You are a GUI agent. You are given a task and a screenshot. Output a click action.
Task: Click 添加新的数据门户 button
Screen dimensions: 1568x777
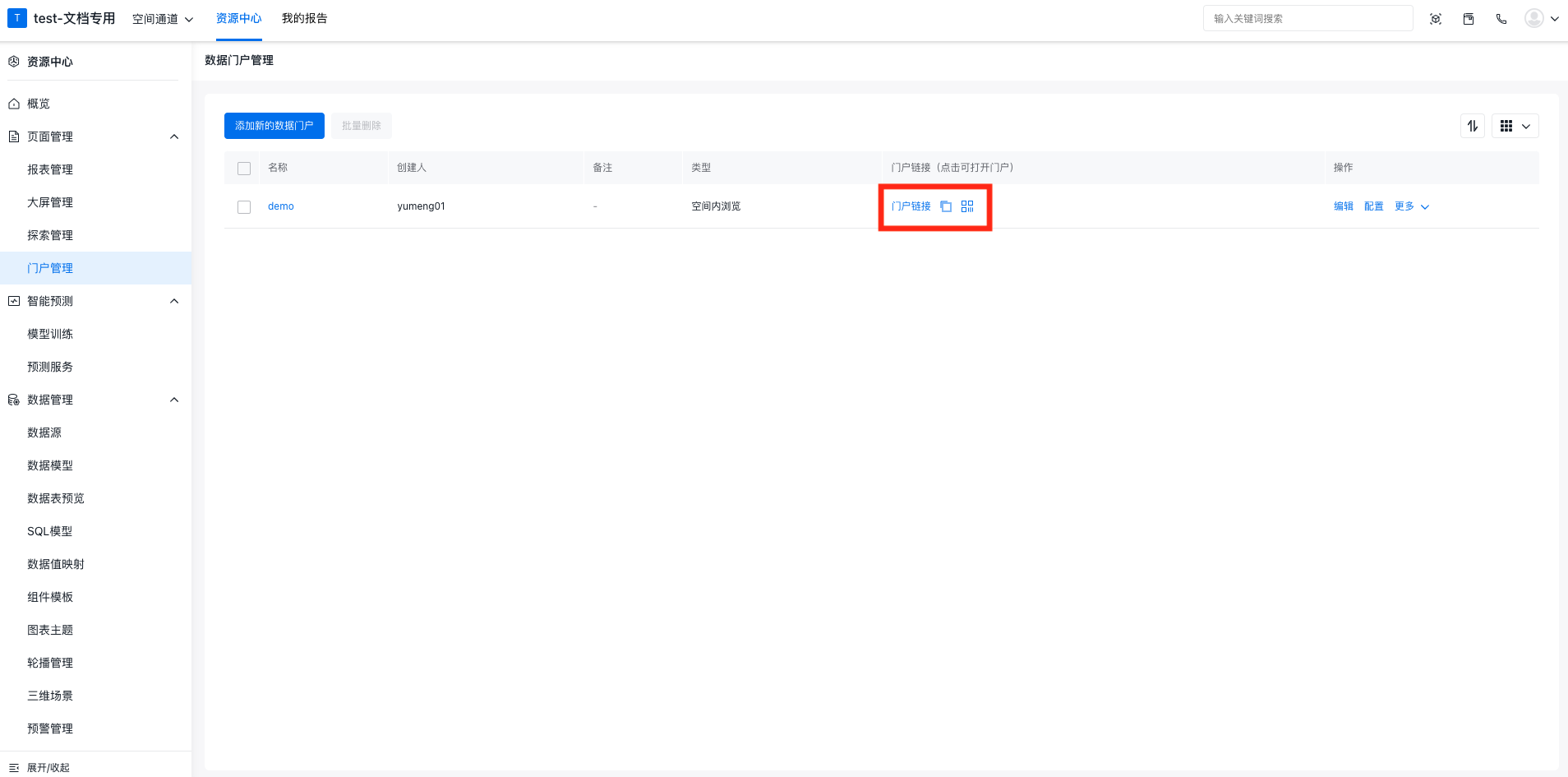point(274,126)
